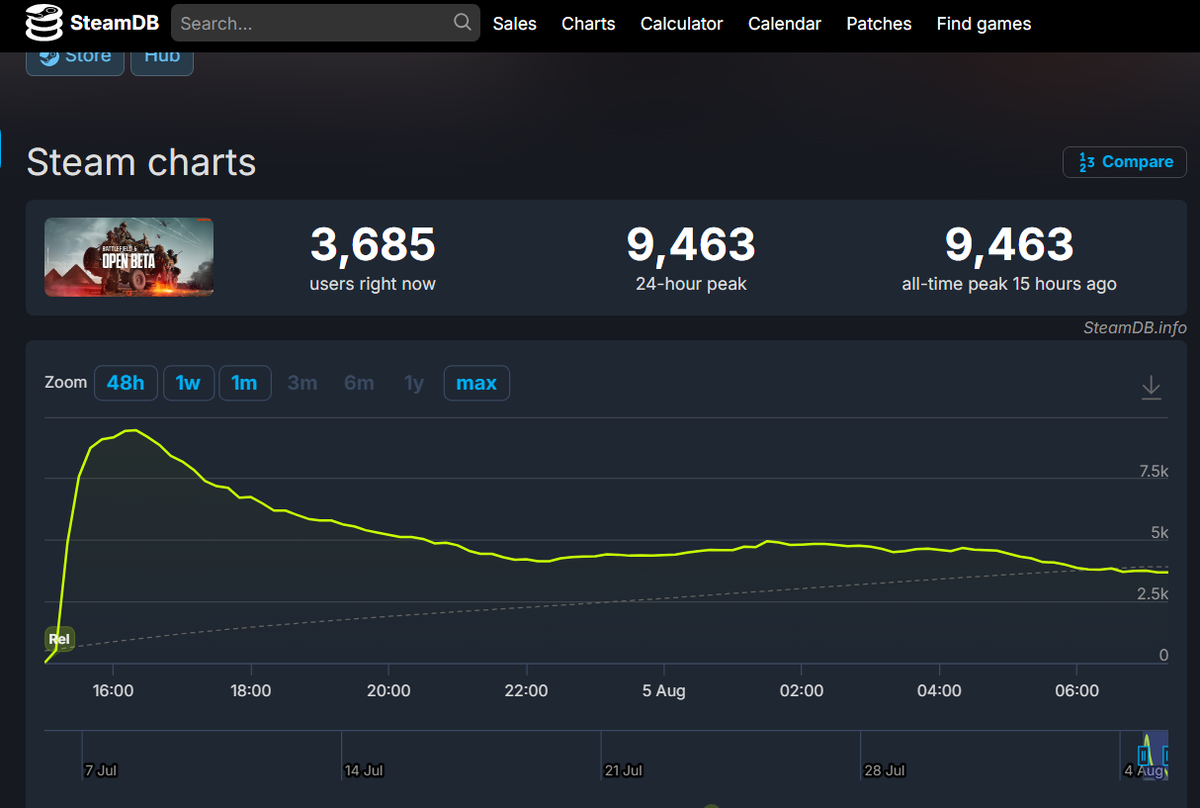
Task: Select the 48h zoom level
Action: (x=125, y=383)
